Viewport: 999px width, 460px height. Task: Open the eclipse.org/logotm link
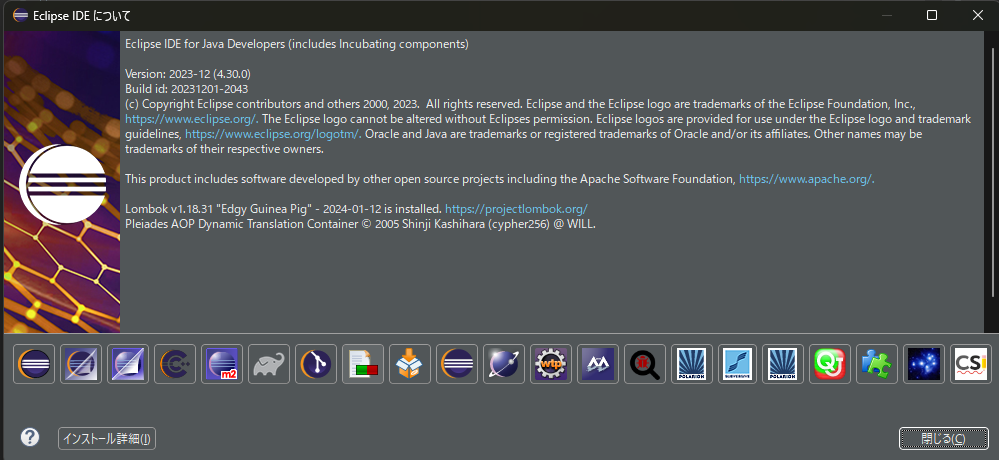[273, 134]
